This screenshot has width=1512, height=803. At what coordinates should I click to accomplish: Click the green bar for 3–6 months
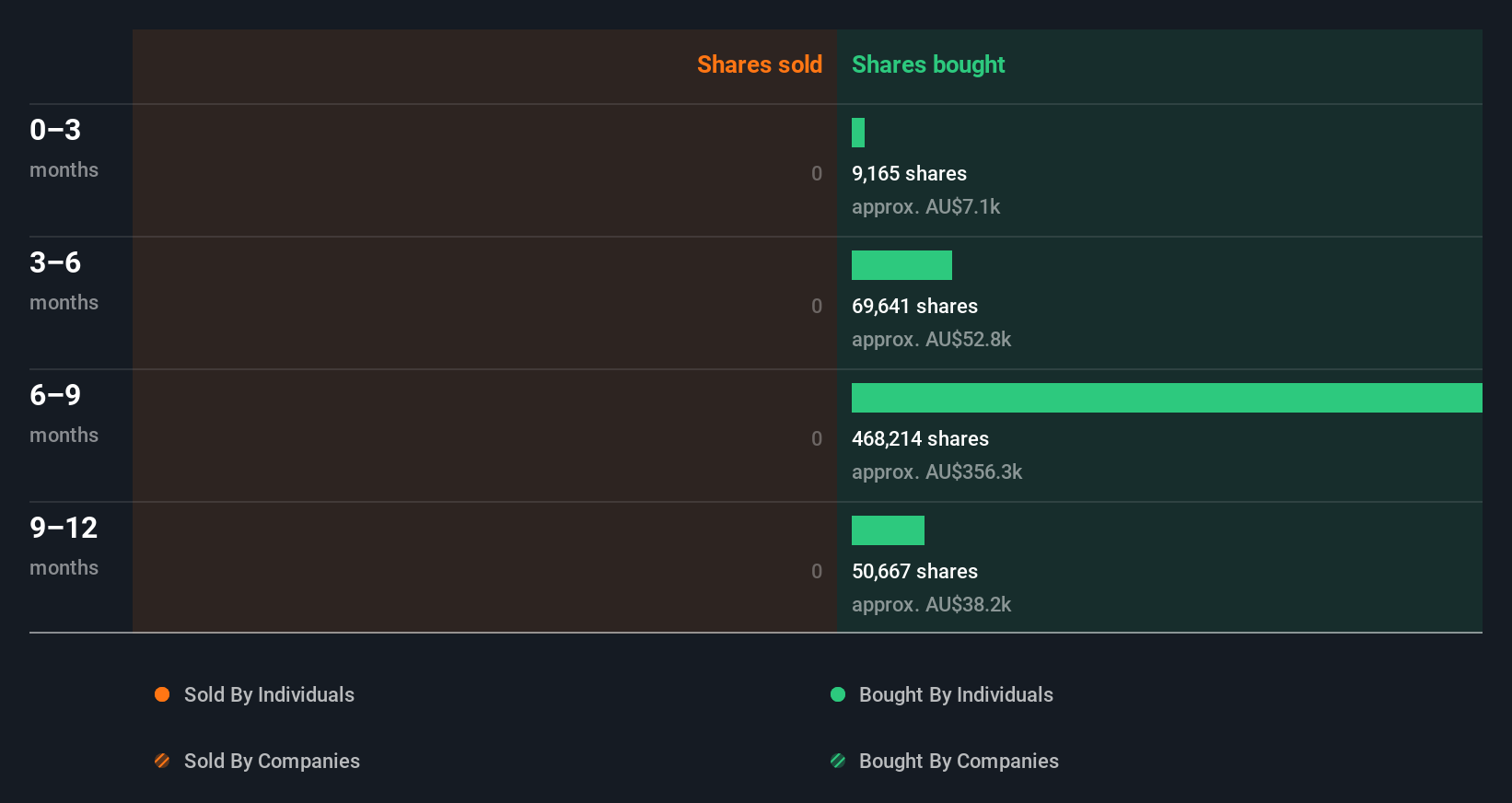click(901, 265)
